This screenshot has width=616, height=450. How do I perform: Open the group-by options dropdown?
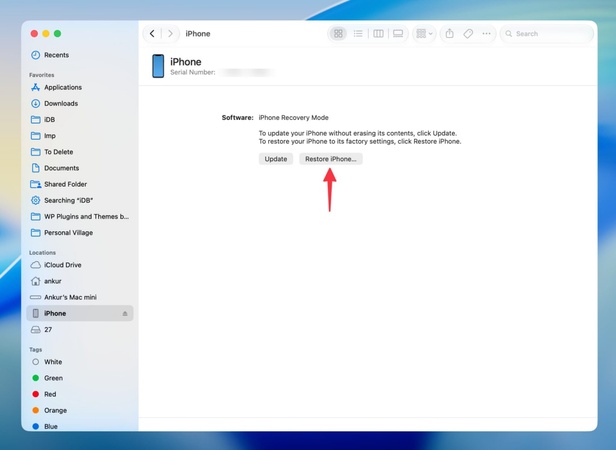point(424,34)
